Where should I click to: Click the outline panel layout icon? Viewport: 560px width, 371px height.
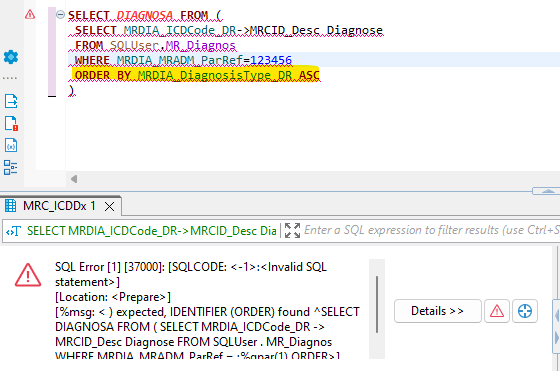click(x=10, y=167)
